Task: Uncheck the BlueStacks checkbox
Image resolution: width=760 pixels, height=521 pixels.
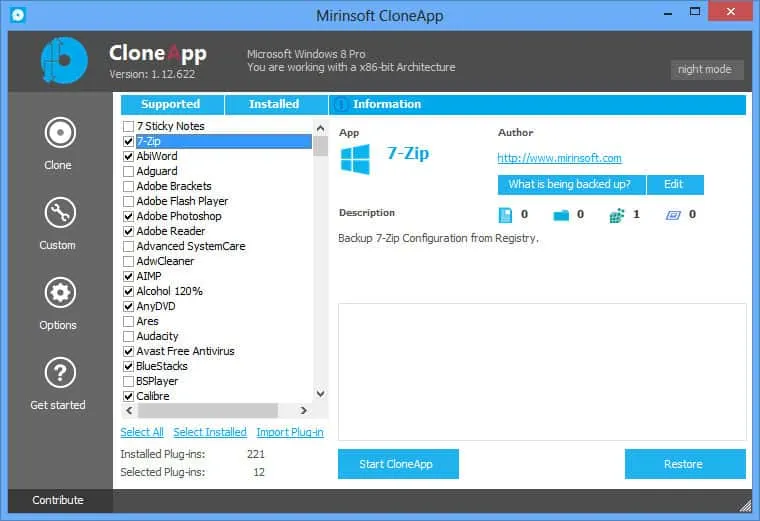Action: 128,367
